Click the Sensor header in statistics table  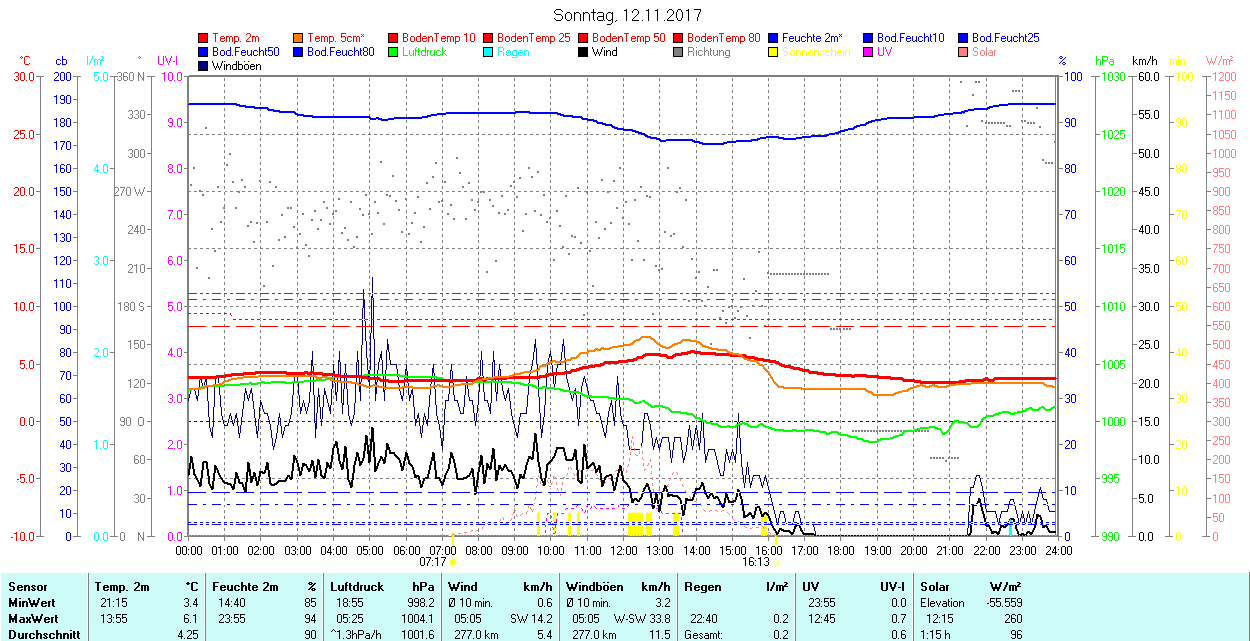26,587
